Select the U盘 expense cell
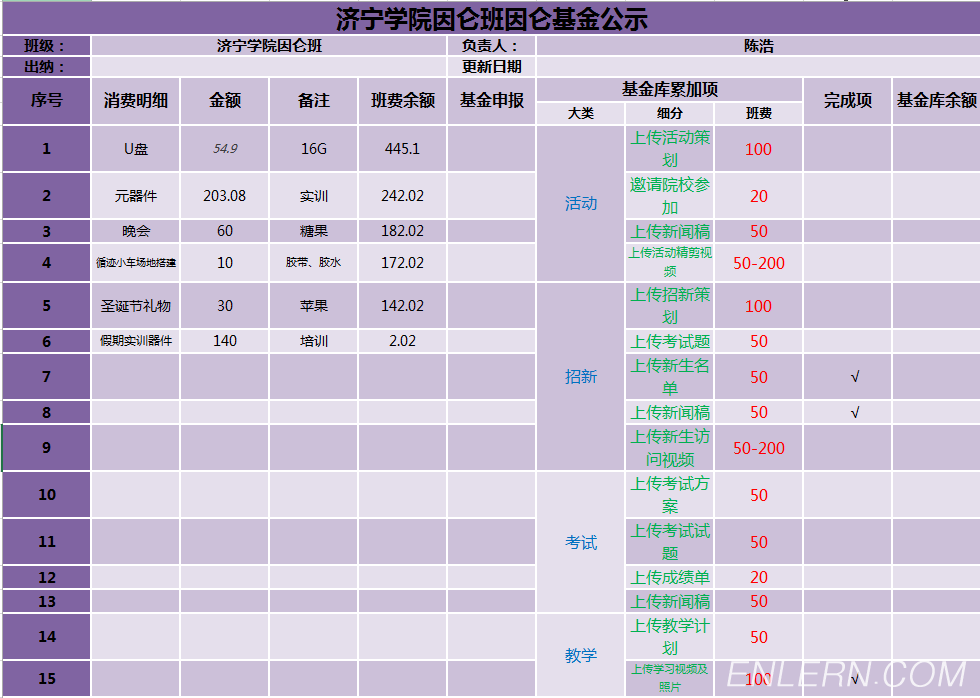Screen dimensions: 980x698 coord(136,149)
